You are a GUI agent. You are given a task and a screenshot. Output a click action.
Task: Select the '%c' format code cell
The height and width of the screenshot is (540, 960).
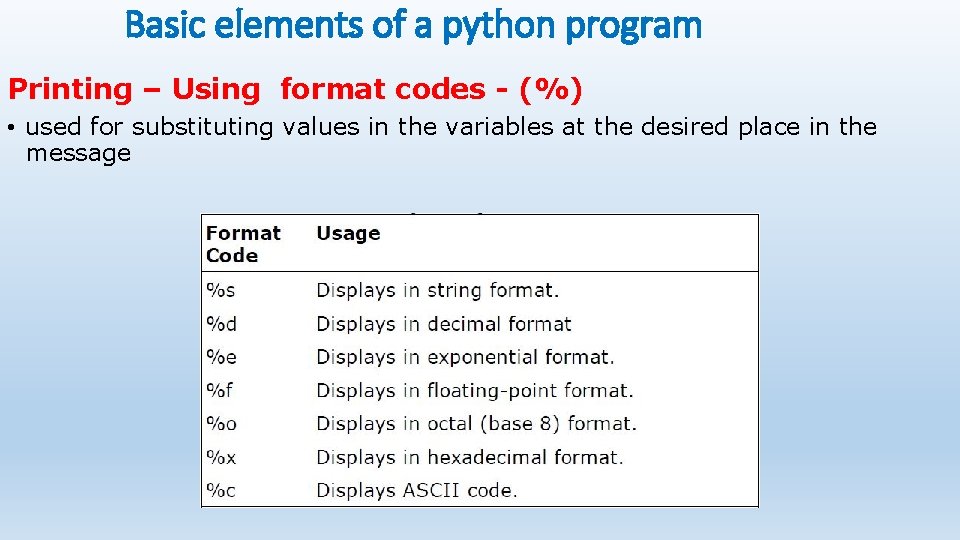click(x=220, y=490)
